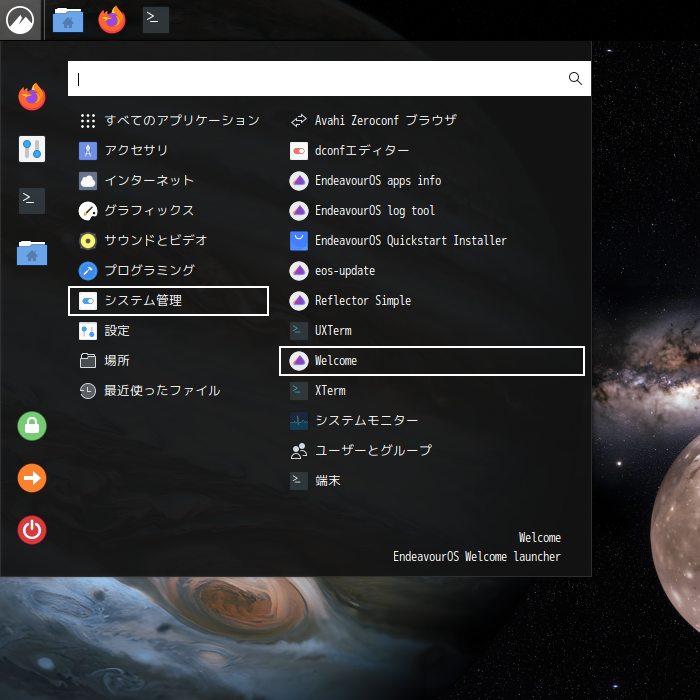Open ユーザーとグループ

click(x=432, y=451)
